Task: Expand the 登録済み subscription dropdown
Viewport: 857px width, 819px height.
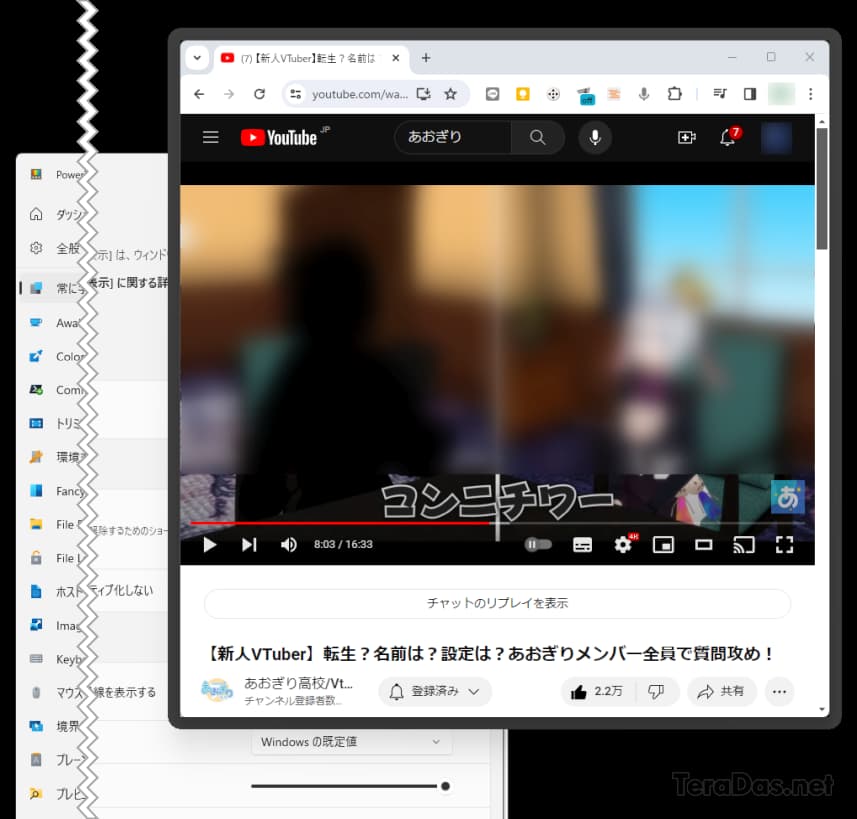Action: [x=435, y=692]
